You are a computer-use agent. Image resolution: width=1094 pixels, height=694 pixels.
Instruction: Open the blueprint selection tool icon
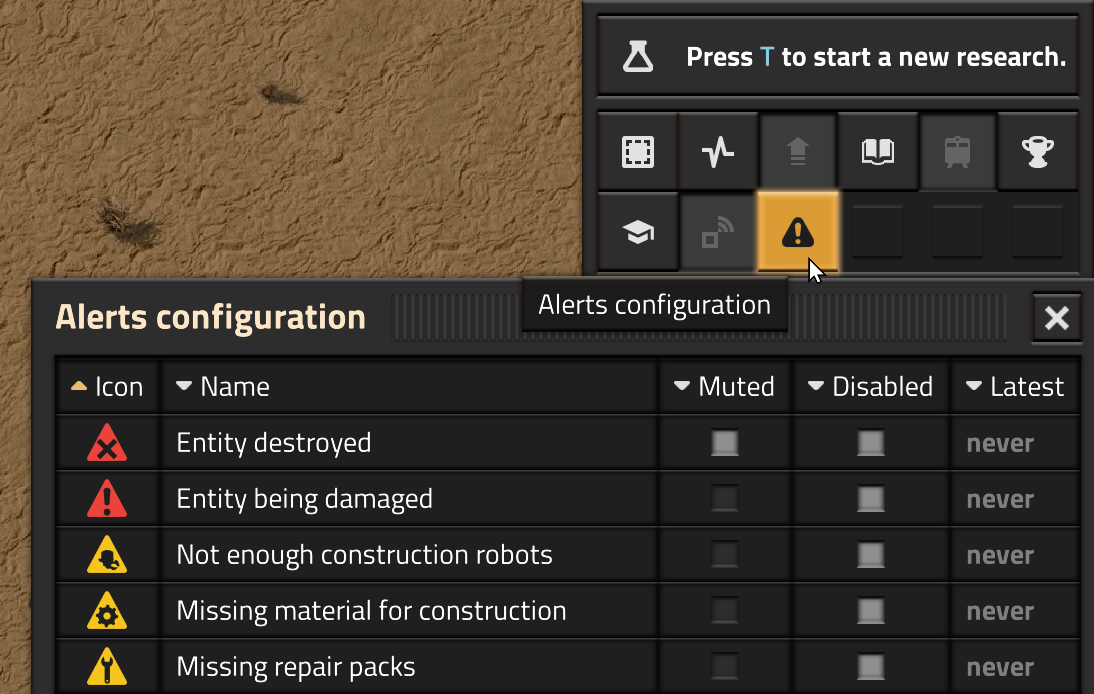coord(638,151)
